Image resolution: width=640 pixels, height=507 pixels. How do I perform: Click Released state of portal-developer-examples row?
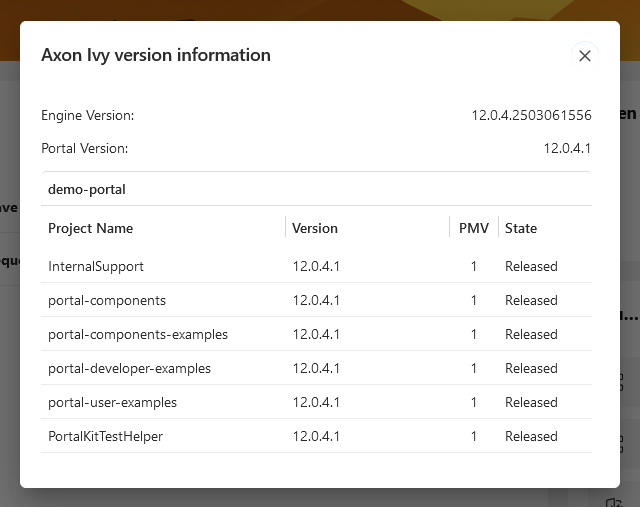531,368
